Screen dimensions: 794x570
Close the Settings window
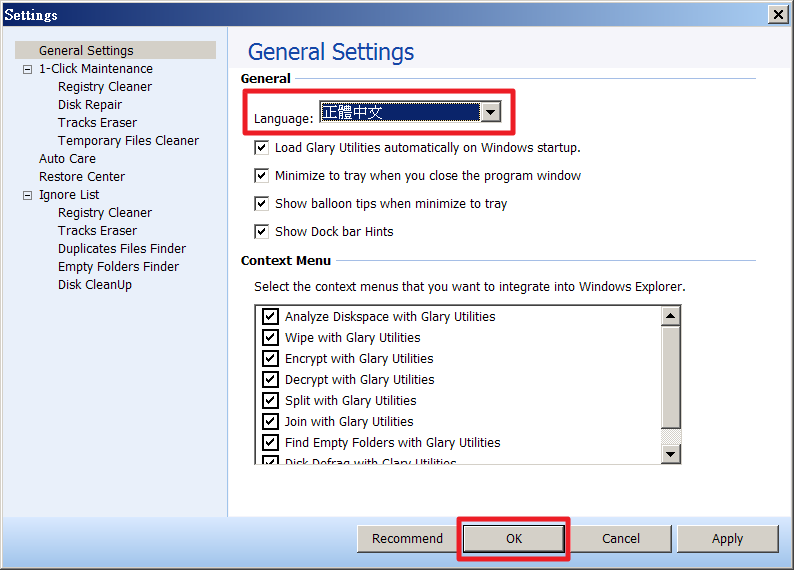click(x=777, y=14)
